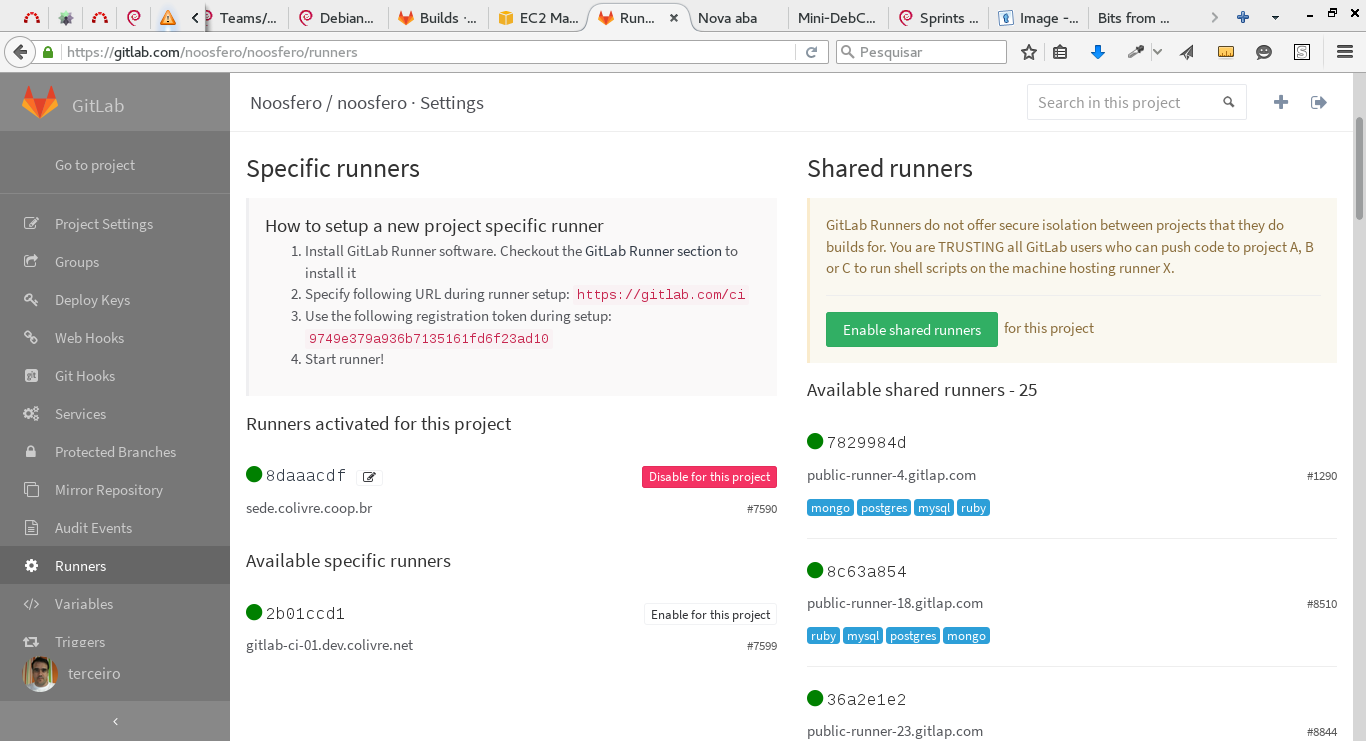
Task: Switch to the Debian... browser tab
Action: (x=337, y=18)
